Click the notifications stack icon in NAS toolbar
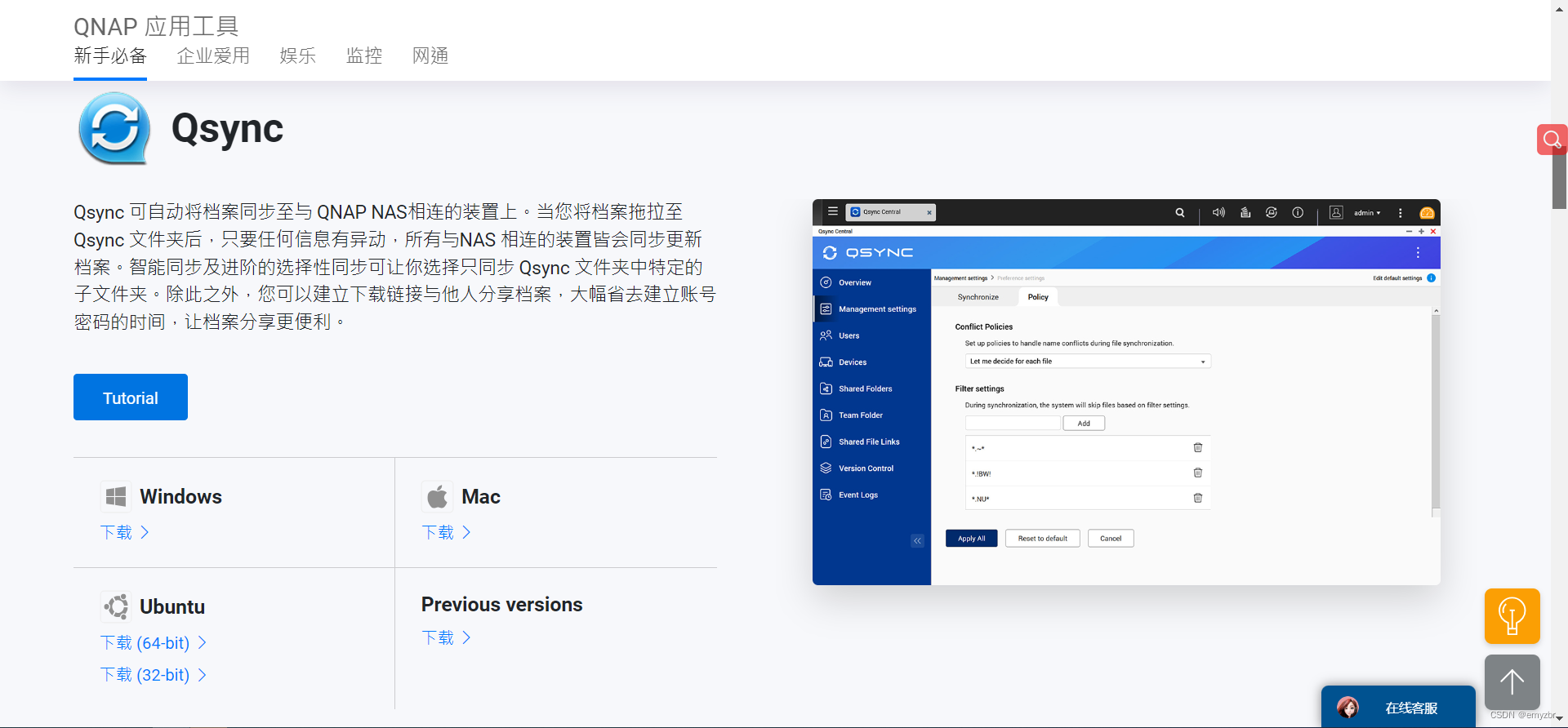Image resolution: width=1568 pixels, height=728 pixels. tap(1245, 212)
